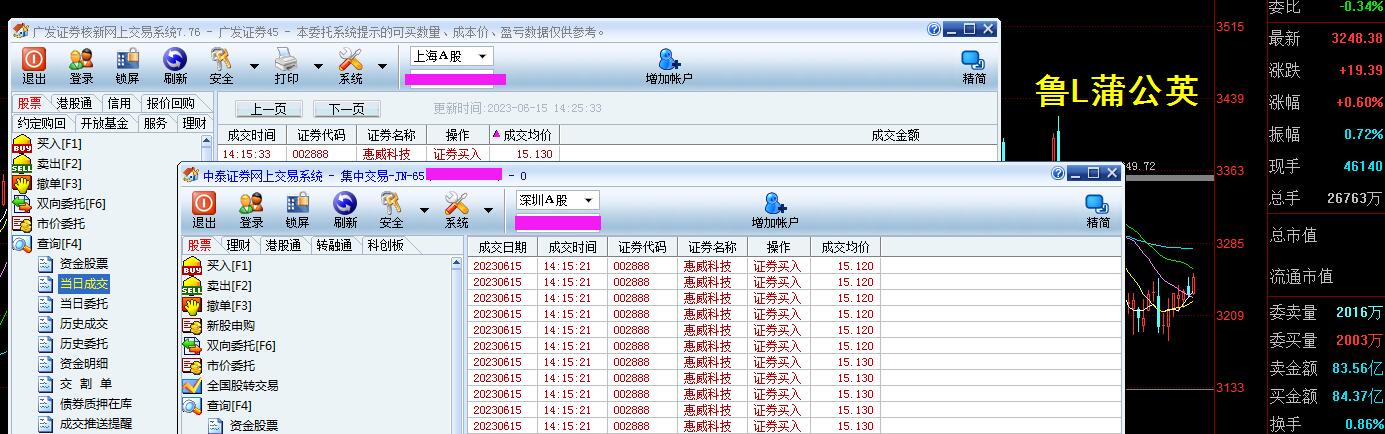Expand 系统 dropdown arrow in 中泰证券 toolbar
This screenshot has height=434, width=1385.
pos(488,211)
